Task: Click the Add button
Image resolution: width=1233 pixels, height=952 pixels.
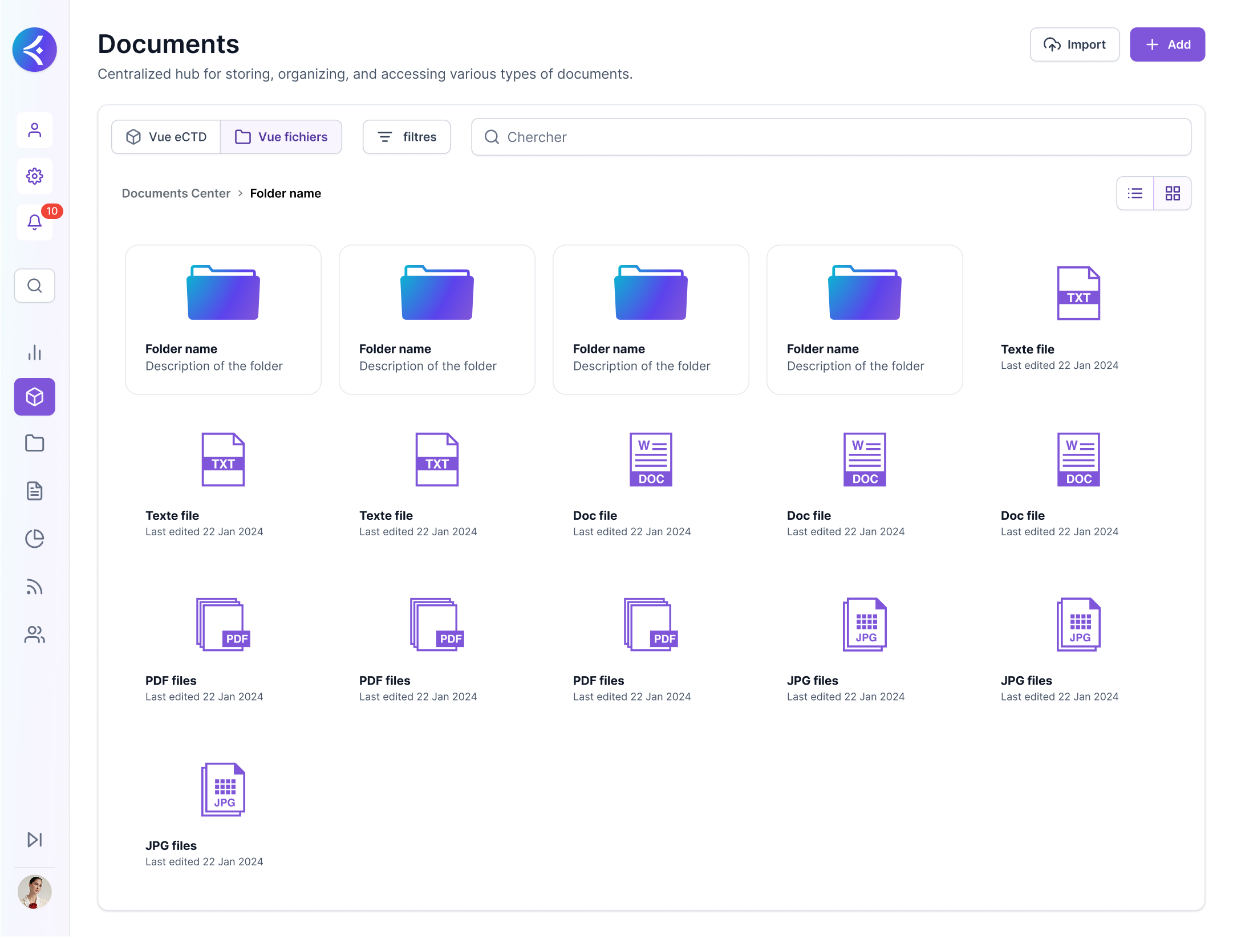Action: [1167, 44]
